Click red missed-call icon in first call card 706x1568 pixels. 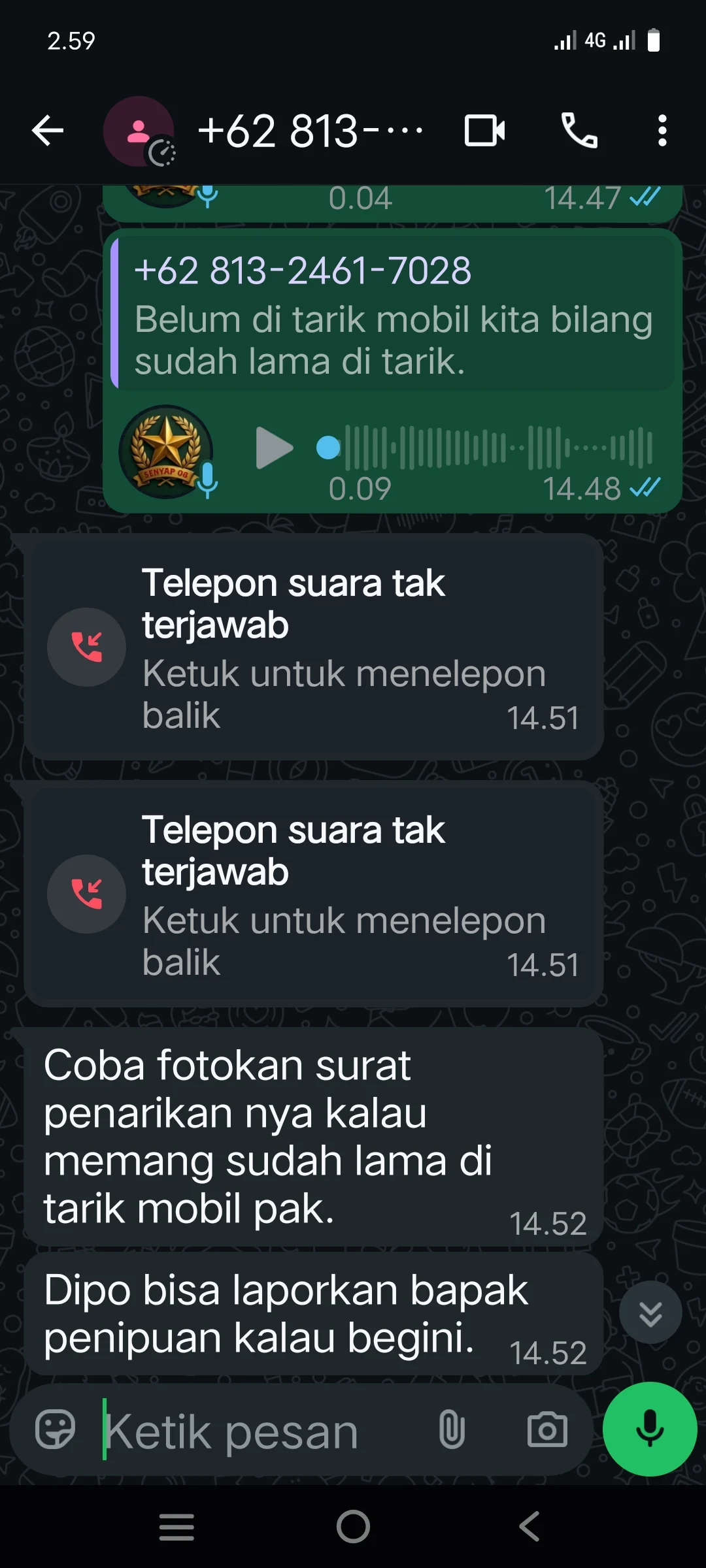tap(86, 647)
